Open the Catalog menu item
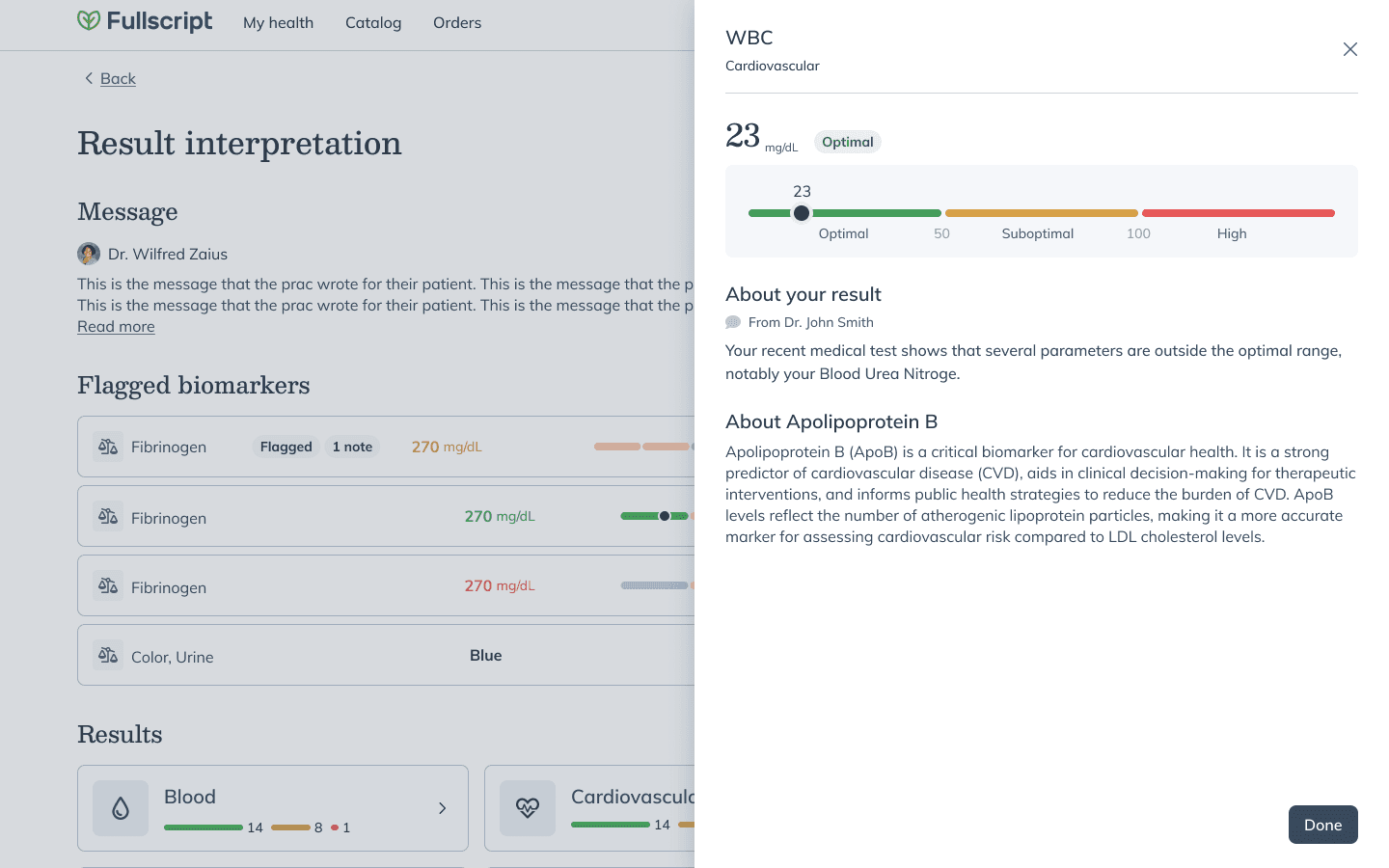This screenshot has width=1389, height=868. tap(373, 22)
